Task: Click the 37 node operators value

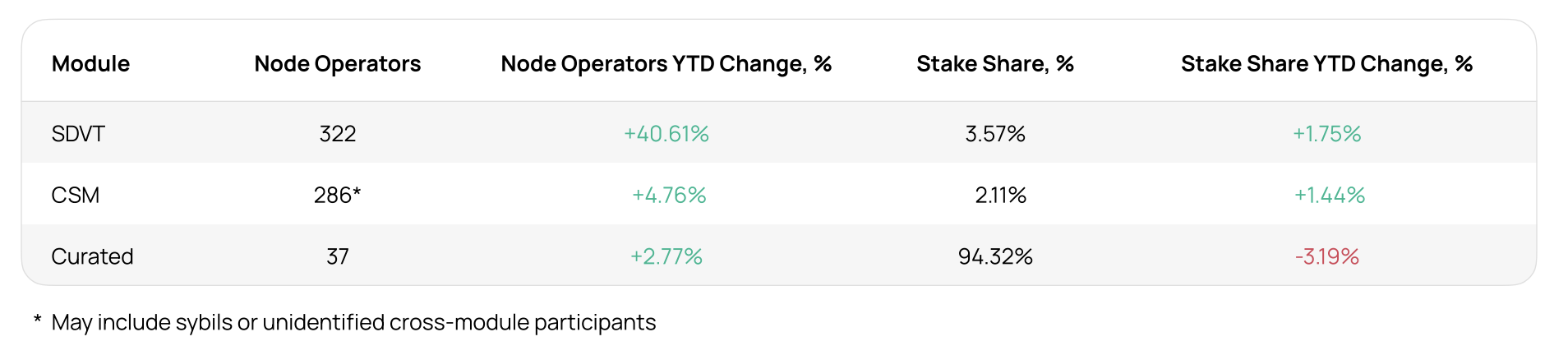Action: click(x=337, y=257)
